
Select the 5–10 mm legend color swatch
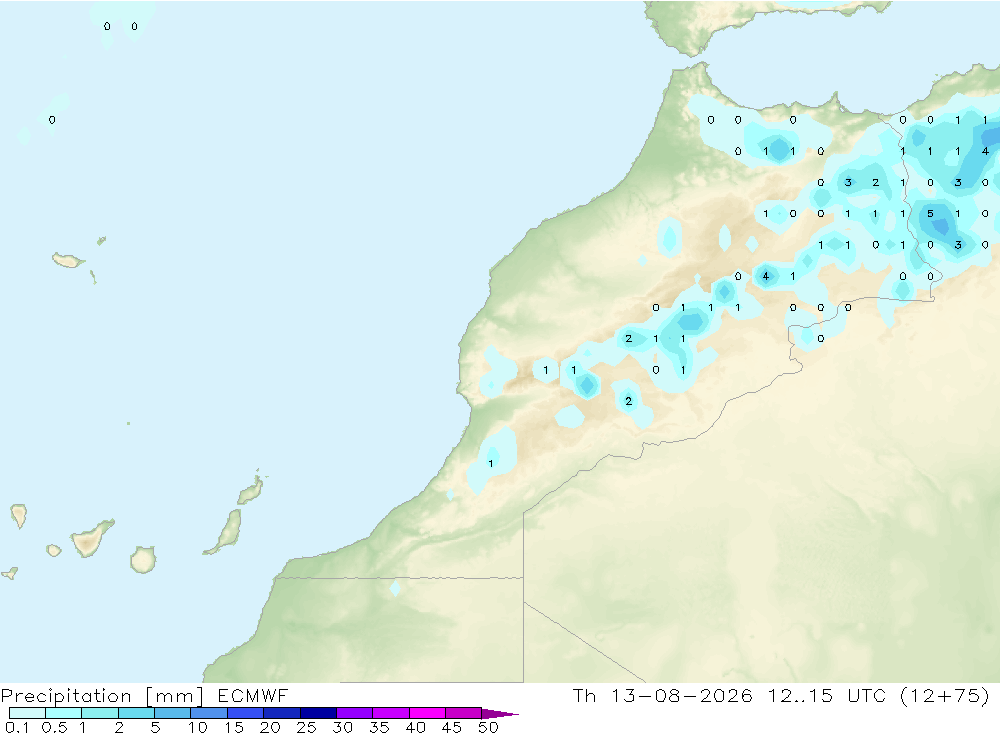(172, 713)
